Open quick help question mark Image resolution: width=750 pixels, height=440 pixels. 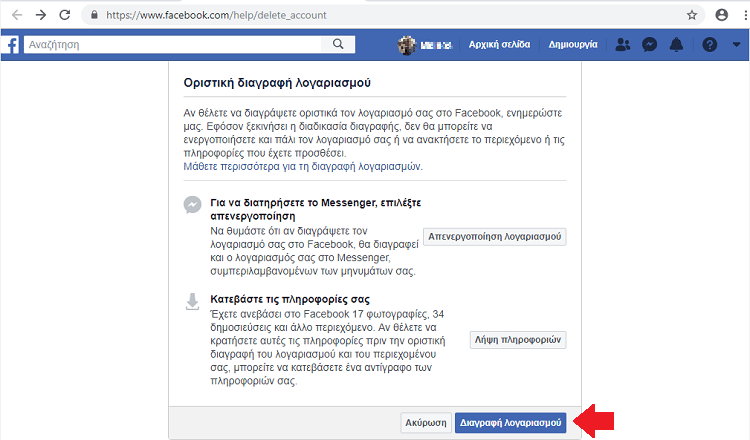coord(709,44)
